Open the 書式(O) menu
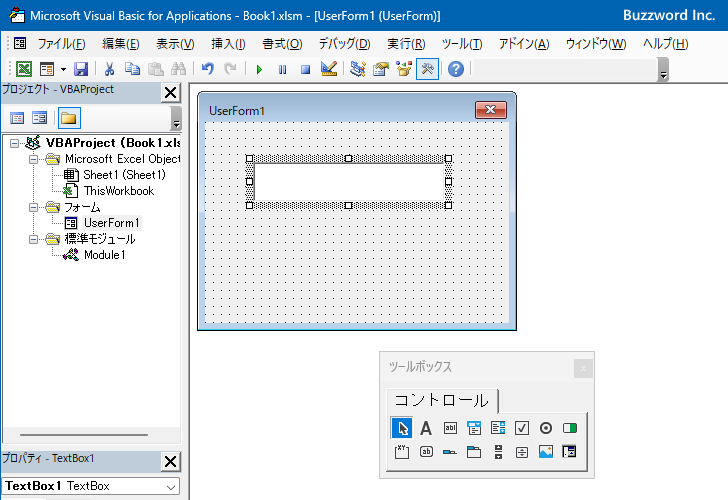 coord(282,44)
